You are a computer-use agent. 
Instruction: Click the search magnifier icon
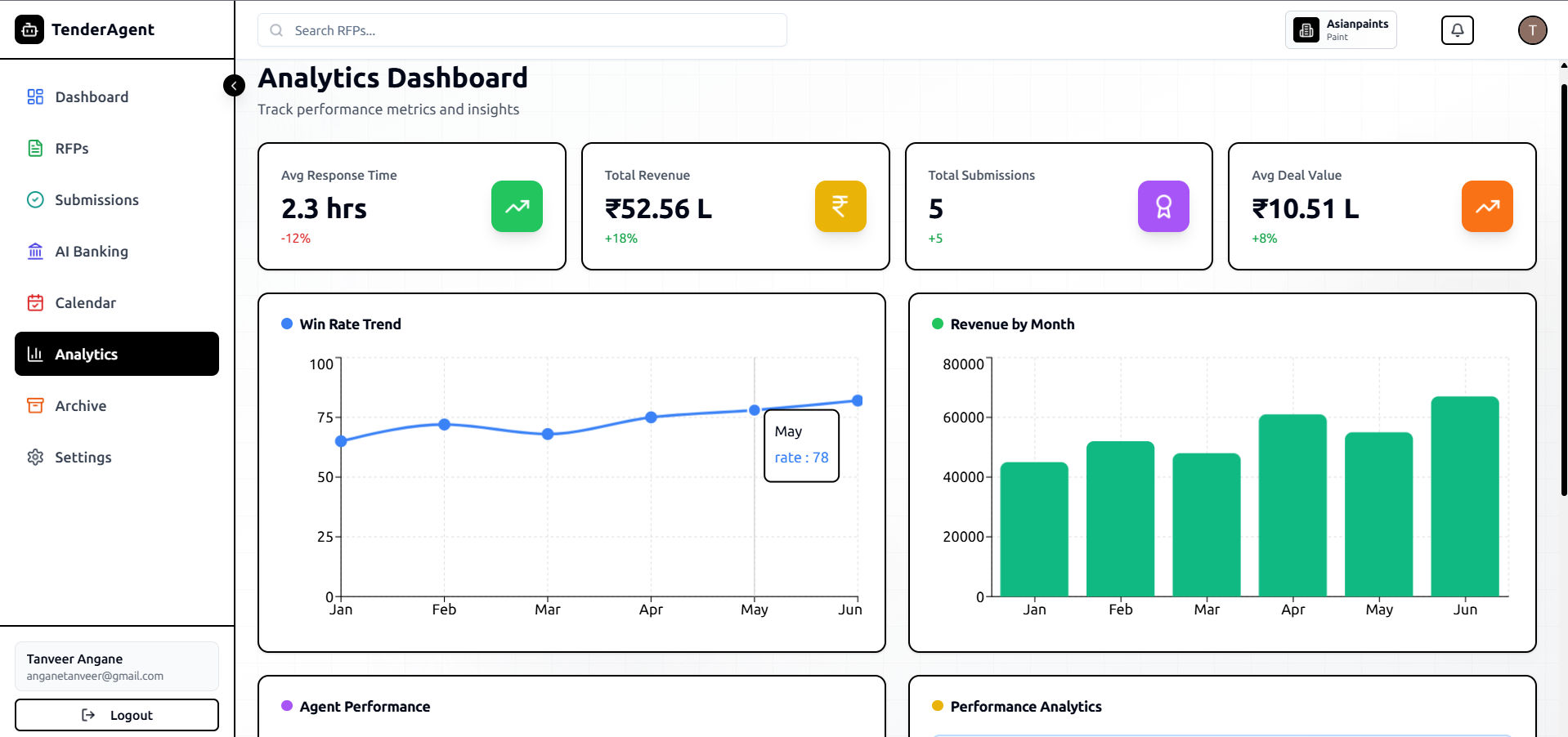(276, 30)
